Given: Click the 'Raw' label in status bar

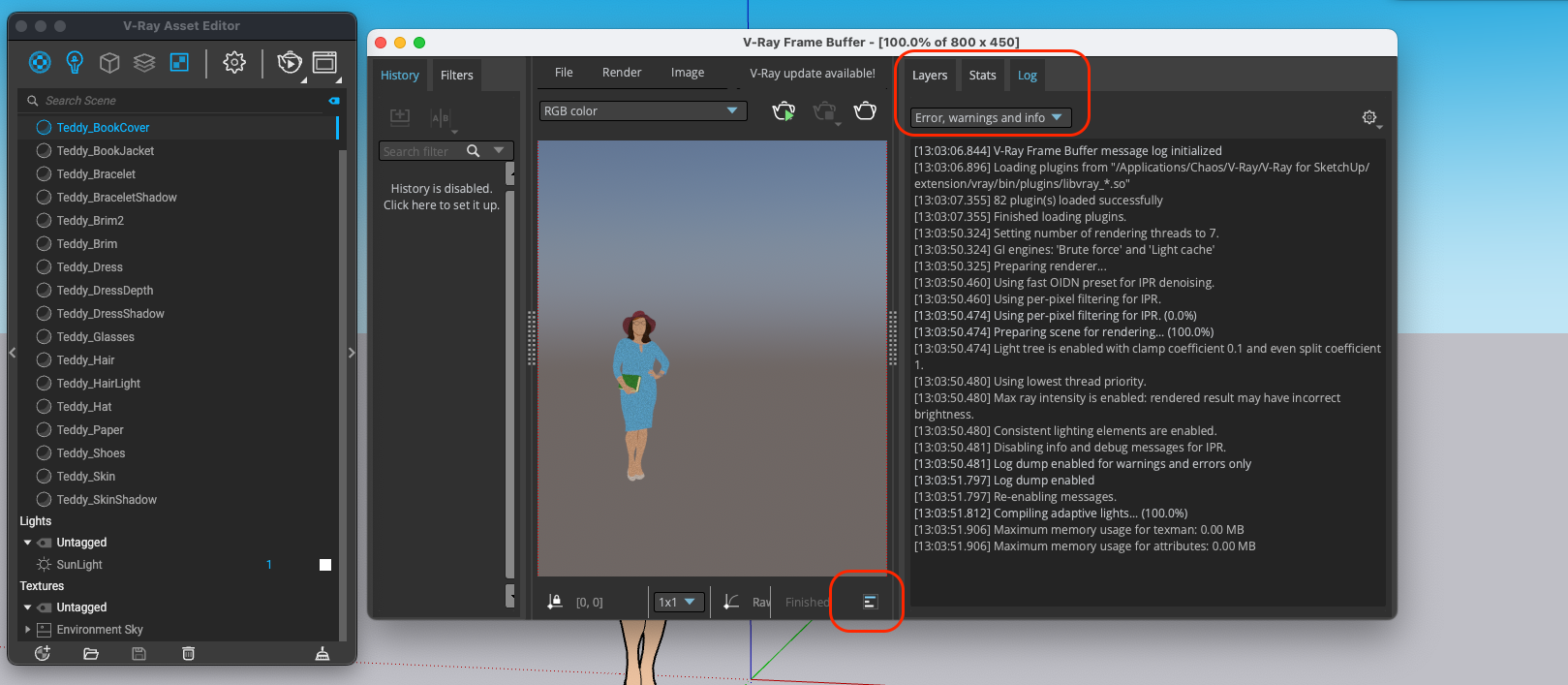Looking at the screenshot, I should click(x=761, y=603).
